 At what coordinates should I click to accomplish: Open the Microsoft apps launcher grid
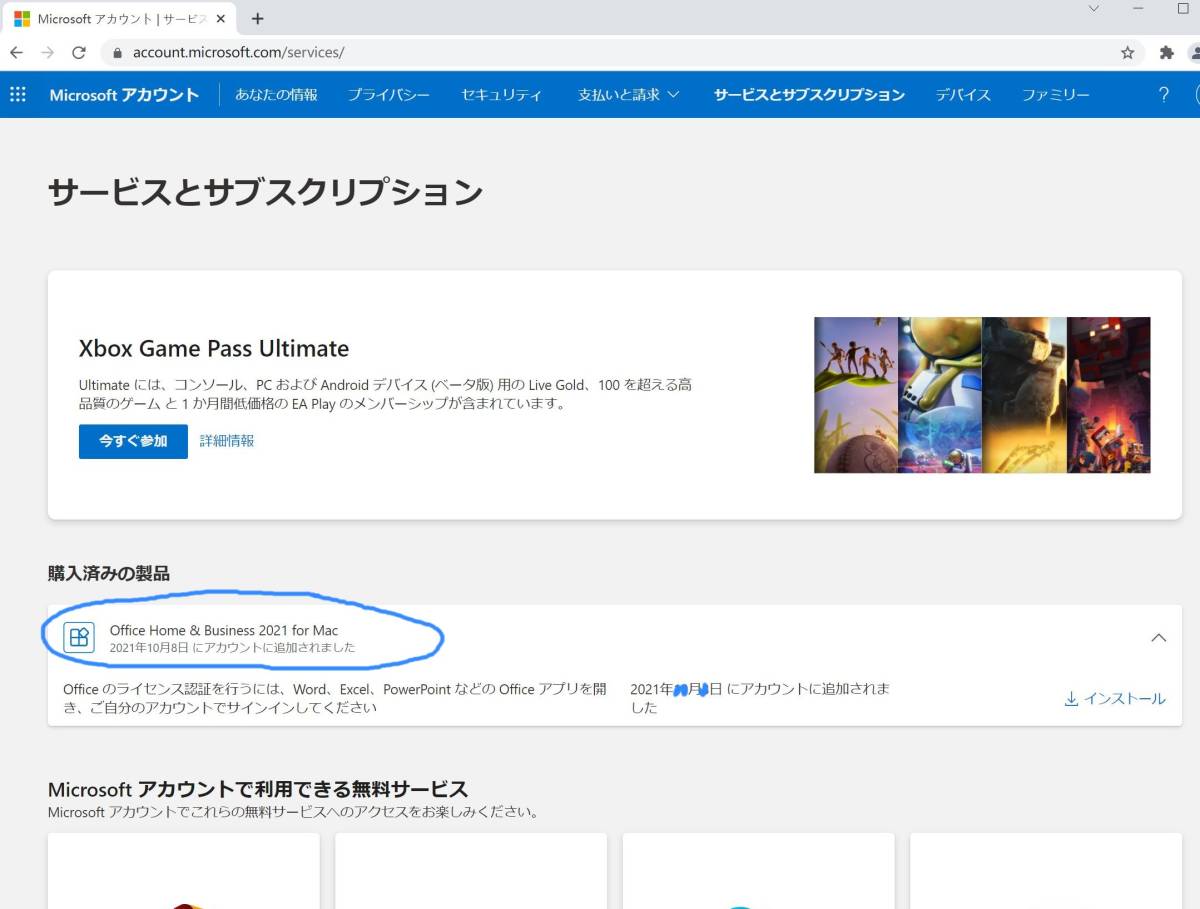click(18, 95)
